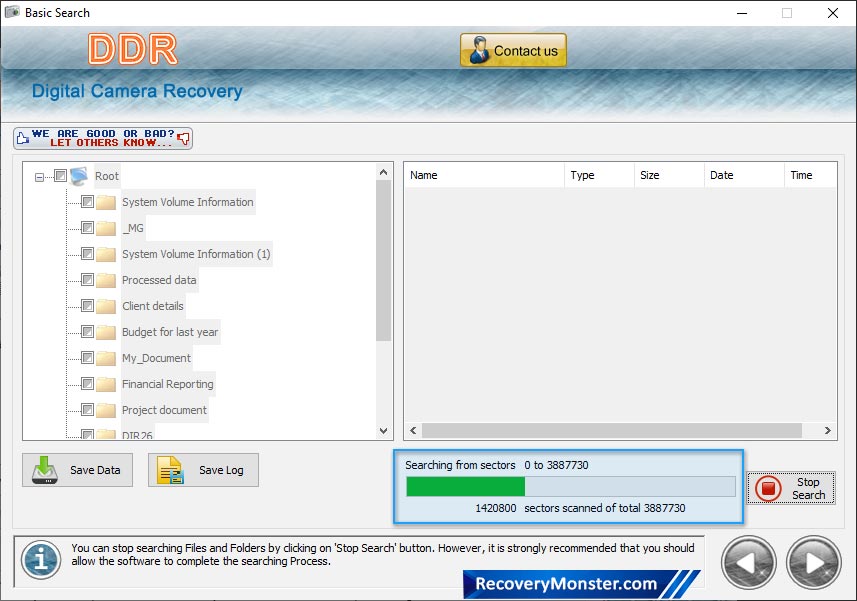Click the Save Log button
Image resolution: width=857 pixels, height=601 pixels.
click(x=203, y=470)
